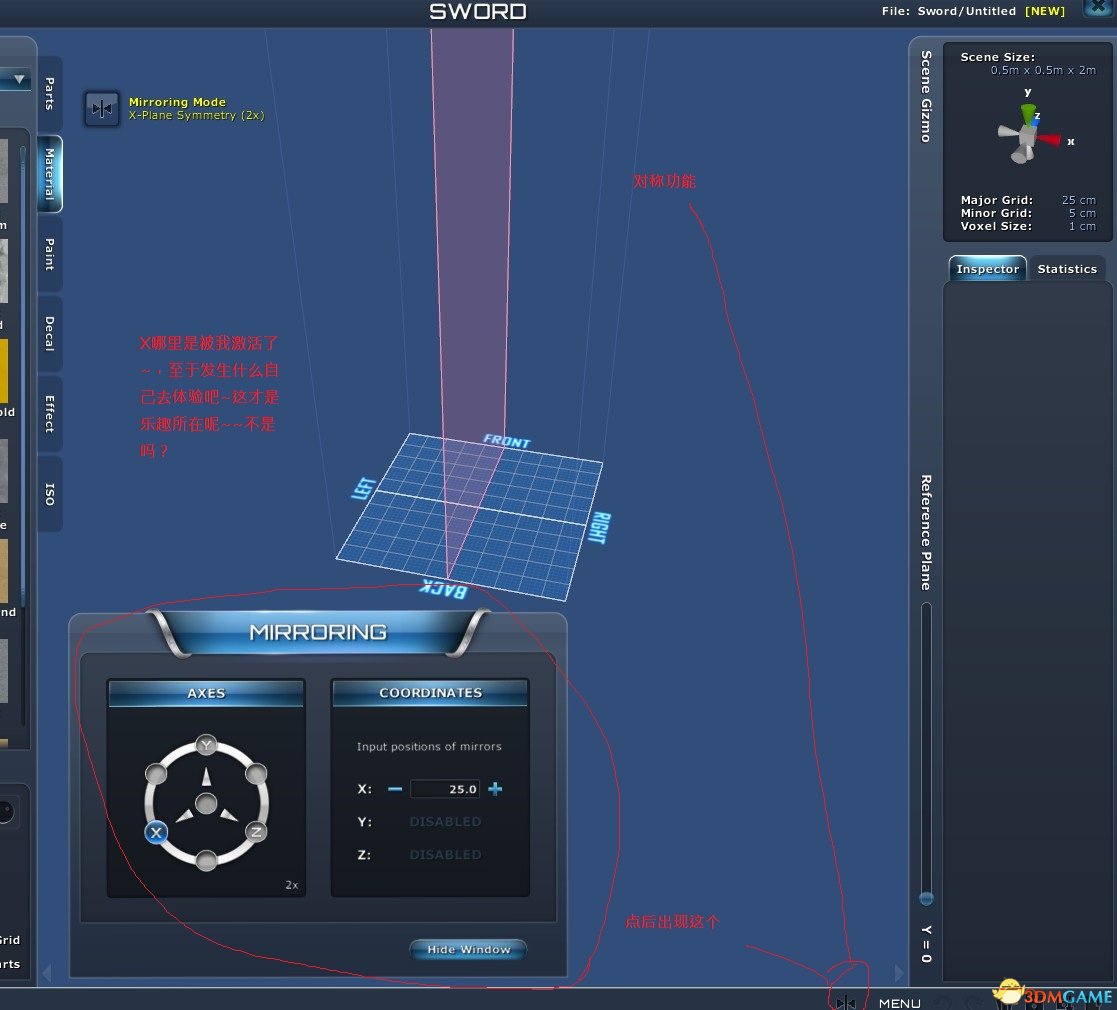Click the 'Reference Plane' label
The height and width of the screenshot is (1010, 1117).
click(926, 533)
